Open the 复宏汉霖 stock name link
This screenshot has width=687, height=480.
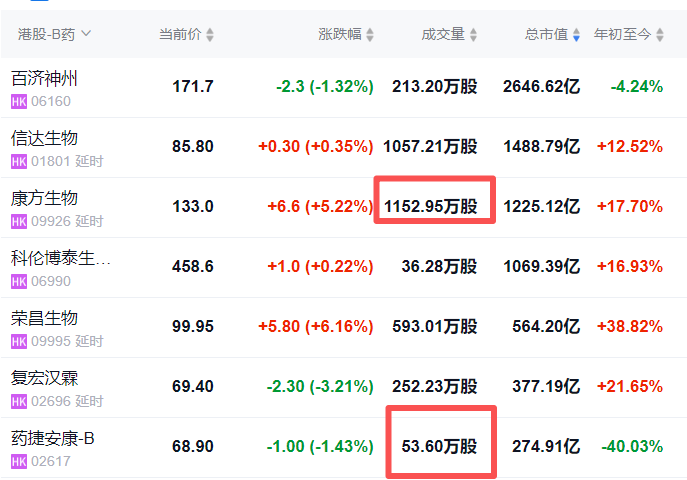click(x=44, y=378)
